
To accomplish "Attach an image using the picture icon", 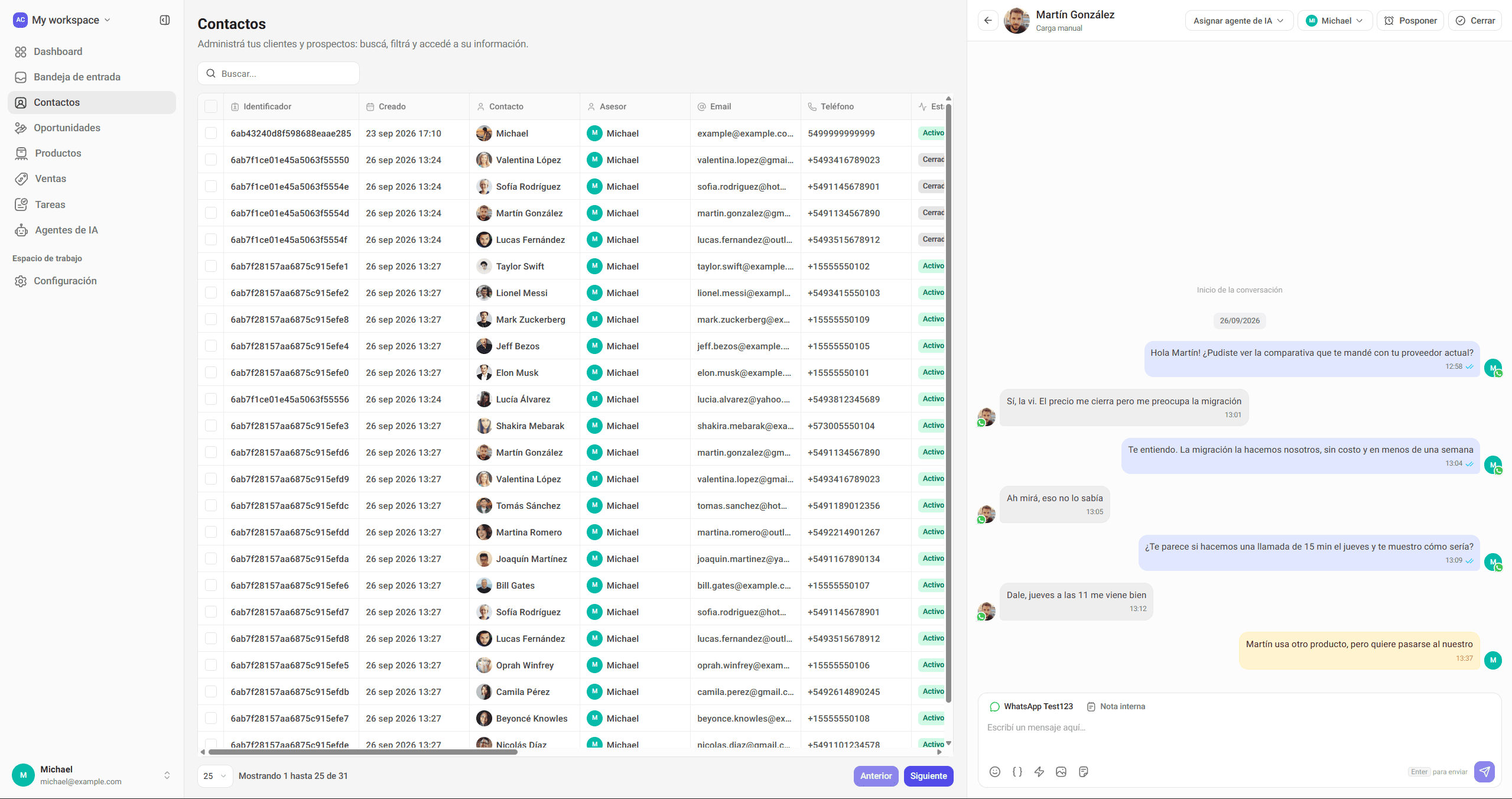I will click(1061, 772).
